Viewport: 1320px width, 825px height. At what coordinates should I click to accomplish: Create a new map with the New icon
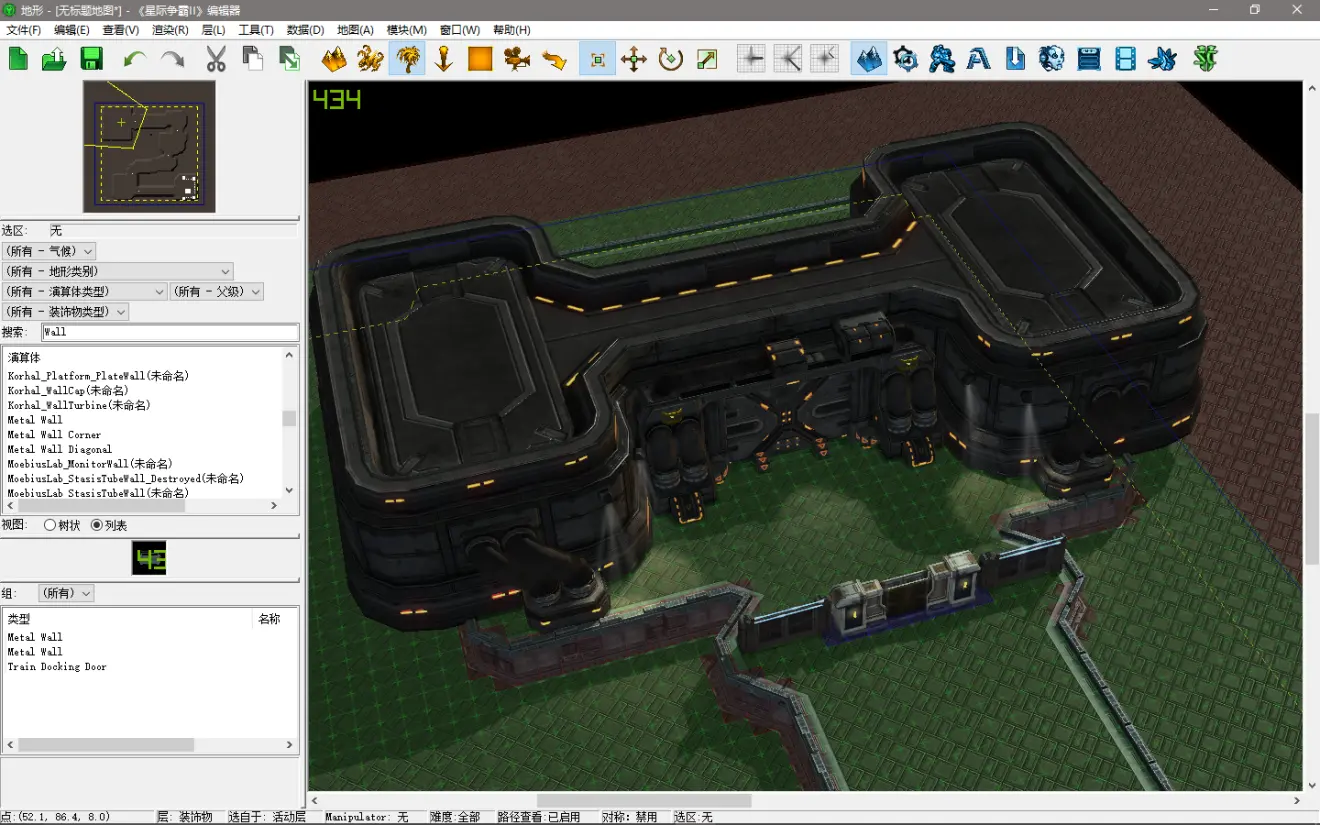[18, 59]
